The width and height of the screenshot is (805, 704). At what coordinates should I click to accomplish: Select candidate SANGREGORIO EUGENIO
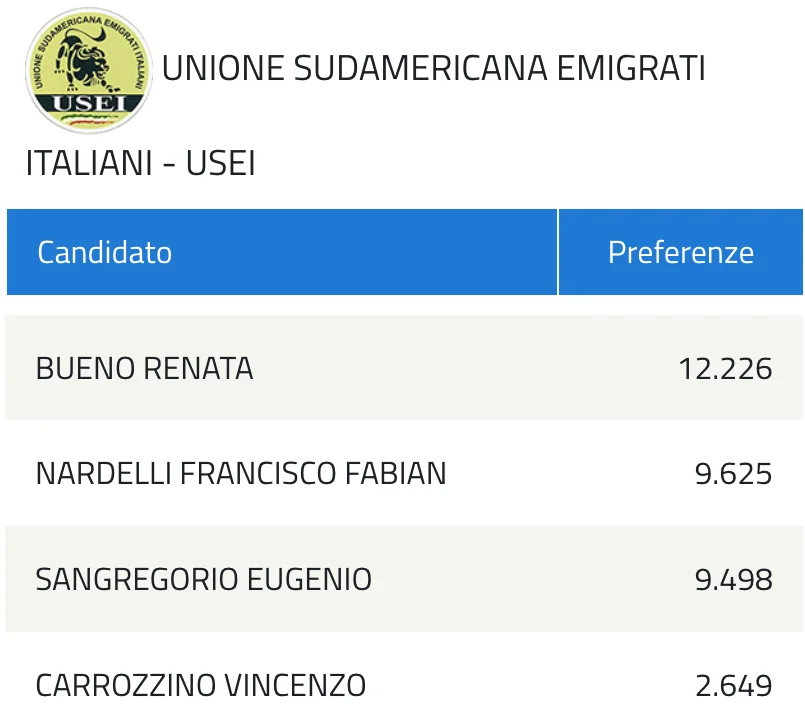pos(204,580)
